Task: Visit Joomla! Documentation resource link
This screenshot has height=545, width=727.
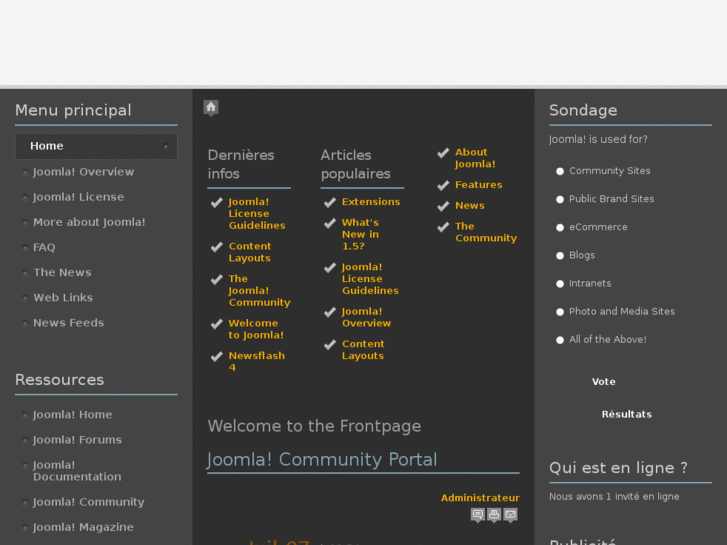Action: point(77,471)
